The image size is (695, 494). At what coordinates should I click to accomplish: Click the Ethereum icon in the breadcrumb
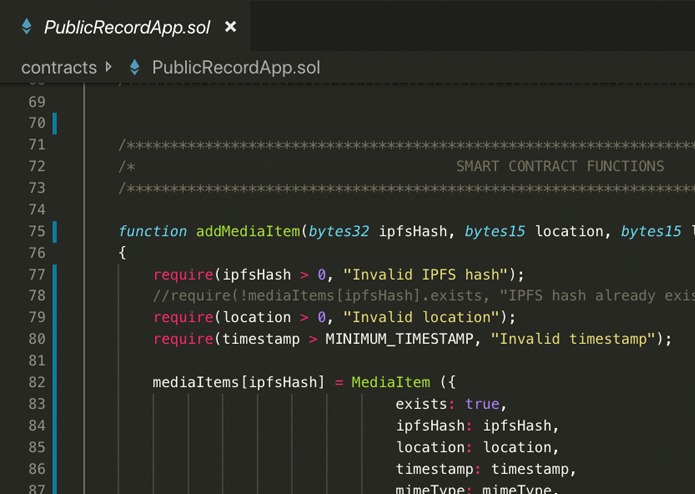coord(135,67)
